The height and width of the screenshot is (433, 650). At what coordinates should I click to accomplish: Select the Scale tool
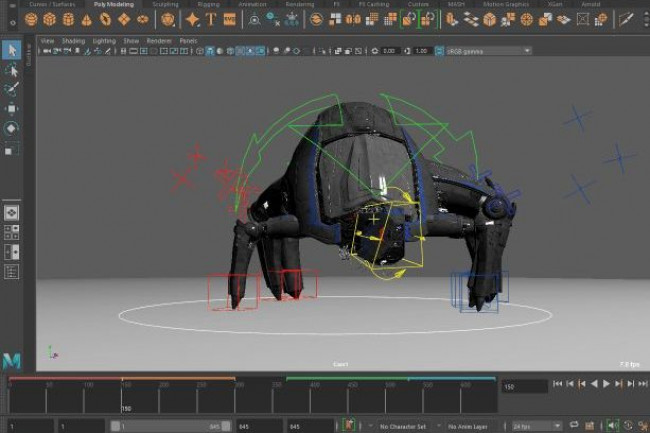[11, 148]
